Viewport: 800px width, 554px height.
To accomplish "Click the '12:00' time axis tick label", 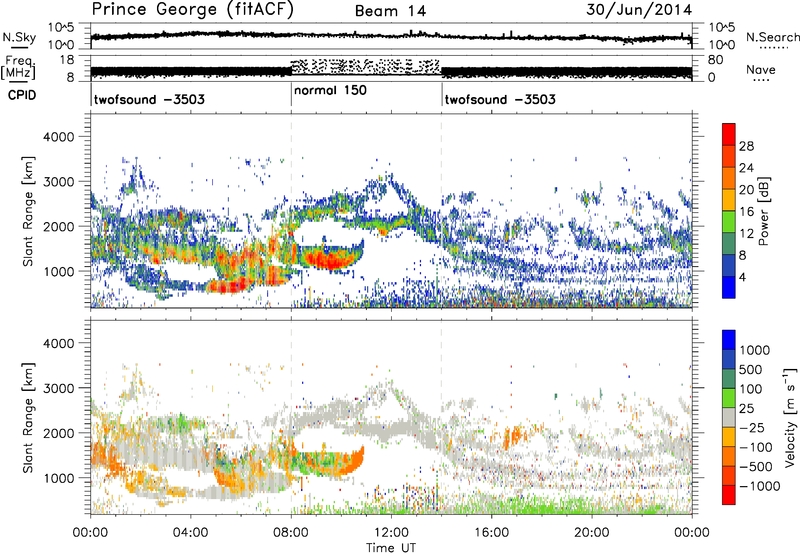I will [x=391, y=533].
